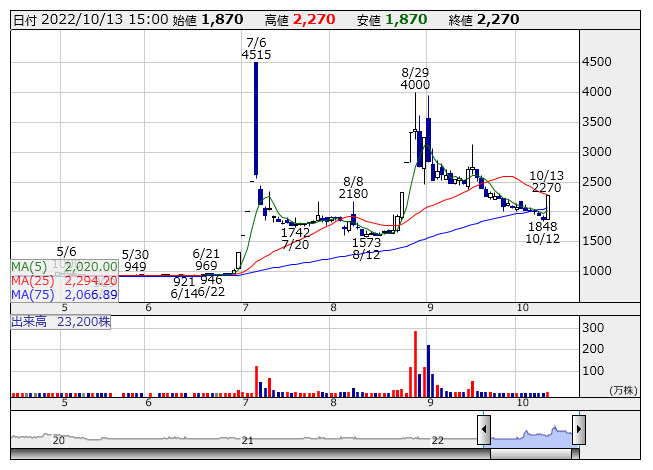Click the 7/6 4515 peak label

click(x=256, y=49)
